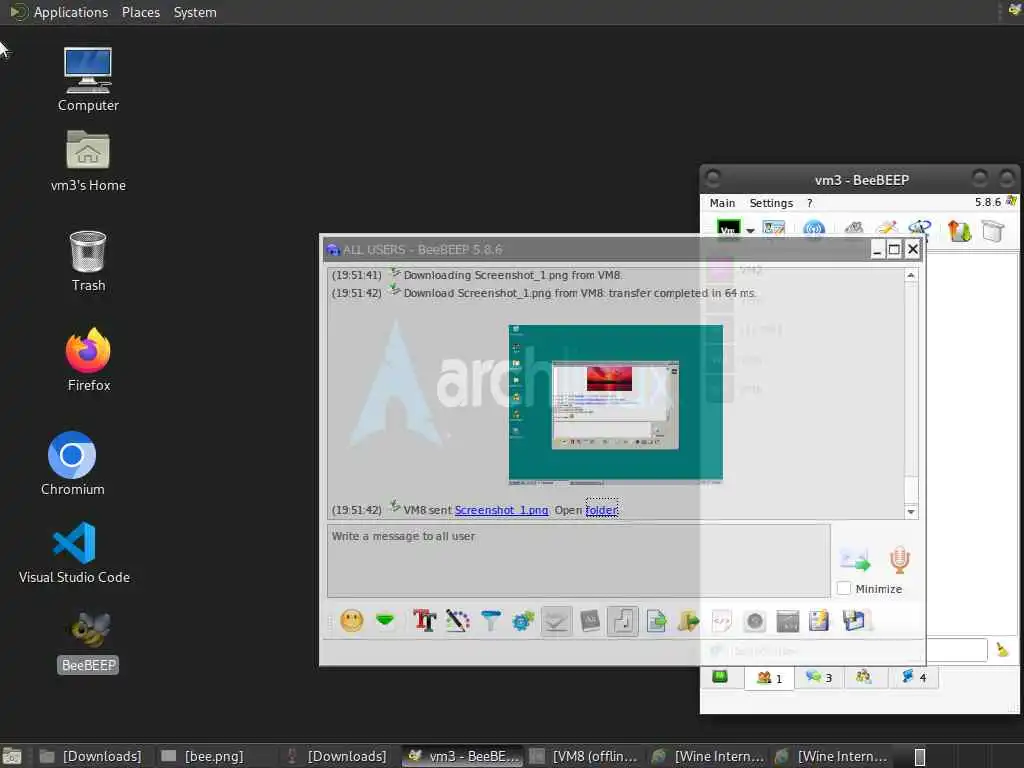The width and height of the screenshot is (1024, 768).
Task: Click the gray round record icon
Action: 754,620
